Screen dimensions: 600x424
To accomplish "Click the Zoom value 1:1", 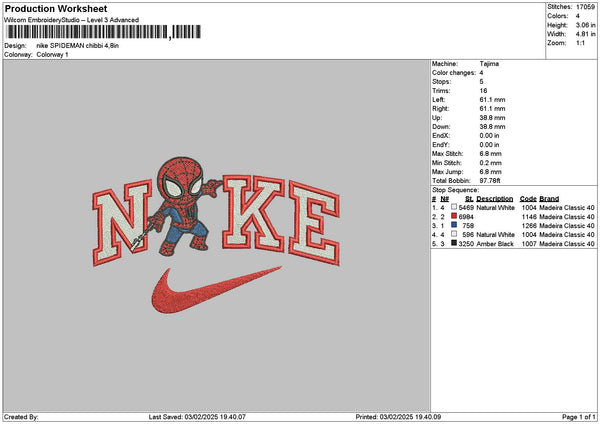I will tap(580, 43).
